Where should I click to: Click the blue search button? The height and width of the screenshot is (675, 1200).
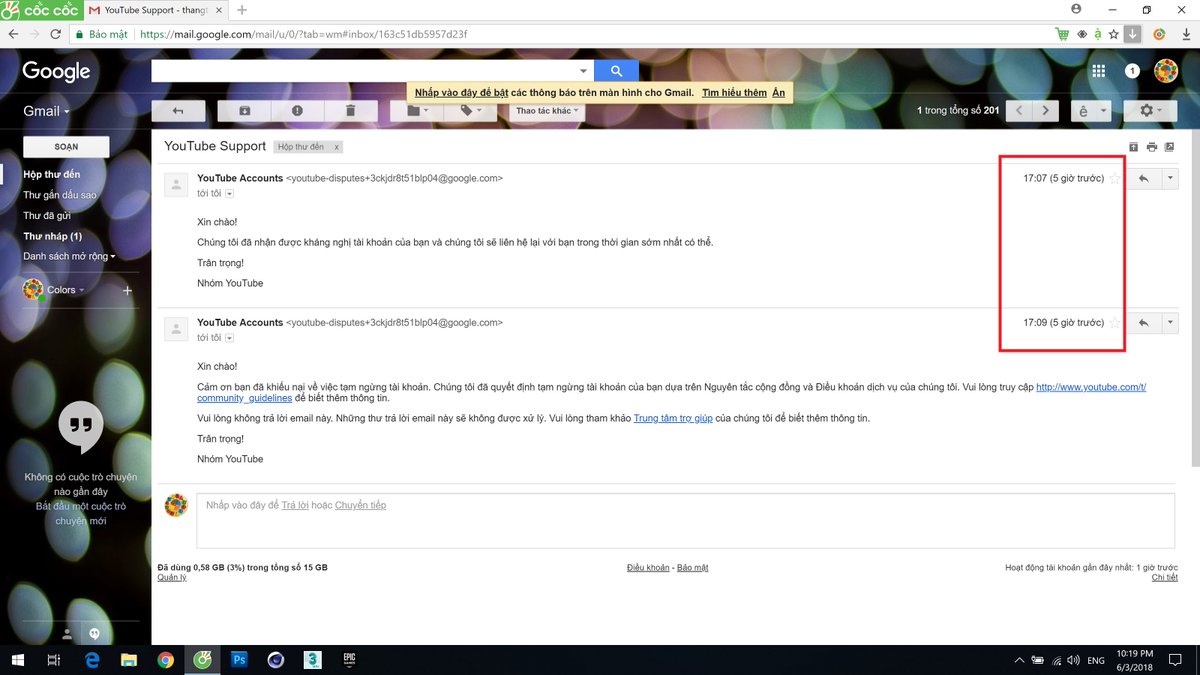click(616, 71)
